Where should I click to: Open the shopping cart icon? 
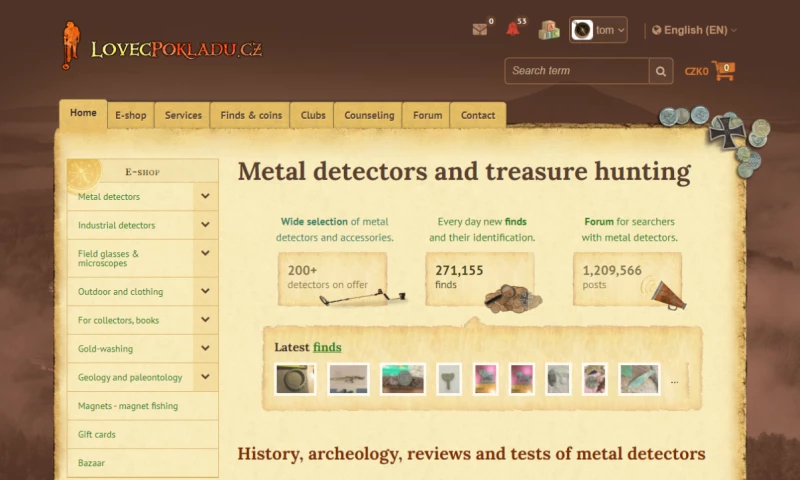[723, 71]
